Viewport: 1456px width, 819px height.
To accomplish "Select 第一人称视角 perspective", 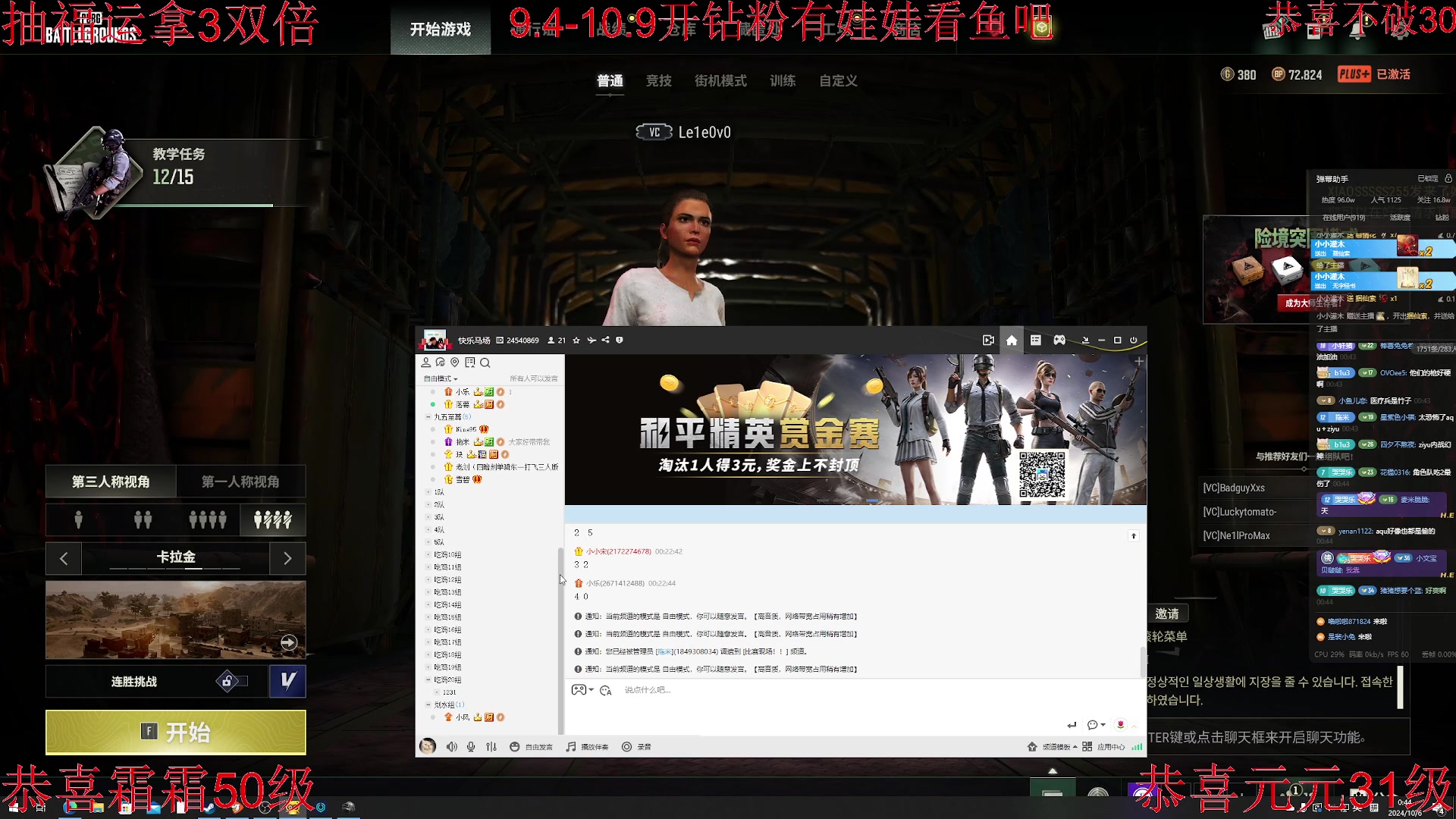I will coord(240,482).
